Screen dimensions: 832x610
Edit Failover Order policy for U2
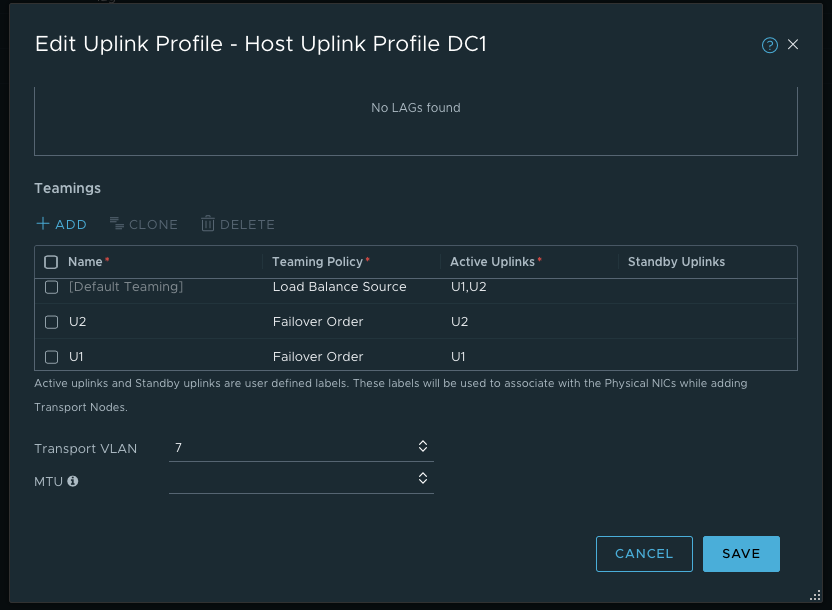(318, 322)
